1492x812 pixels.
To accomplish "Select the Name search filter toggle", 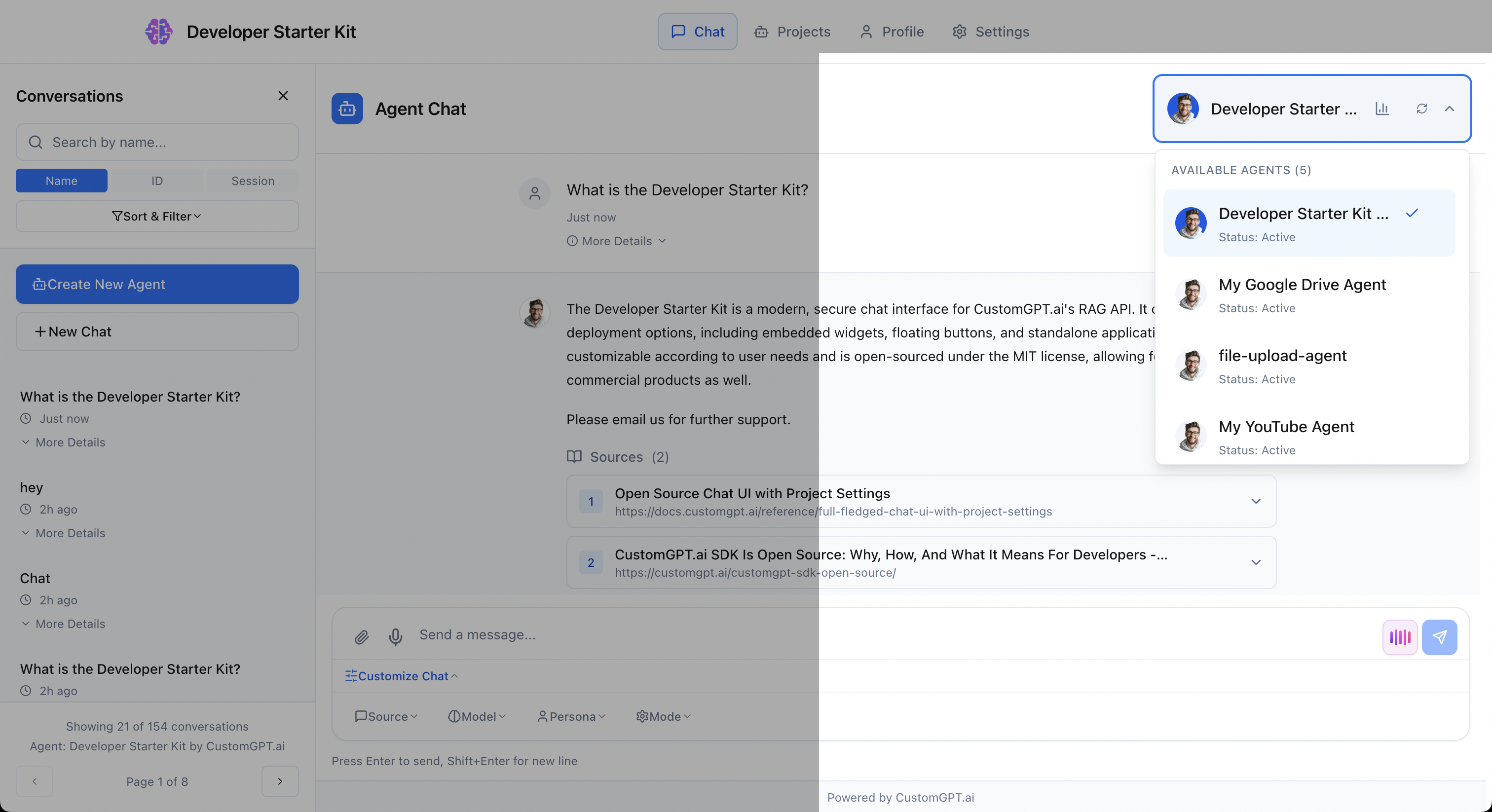I will pos(61,181).
